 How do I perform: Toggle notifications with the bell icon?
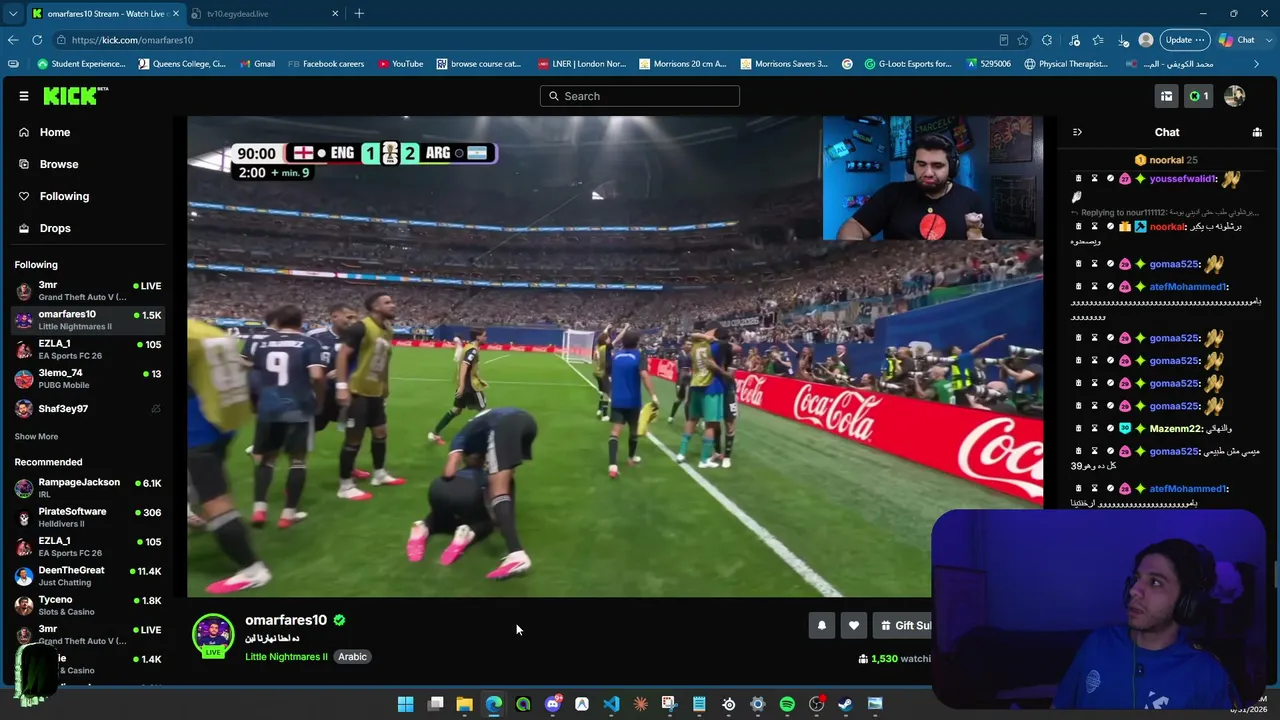pos(822,625)
